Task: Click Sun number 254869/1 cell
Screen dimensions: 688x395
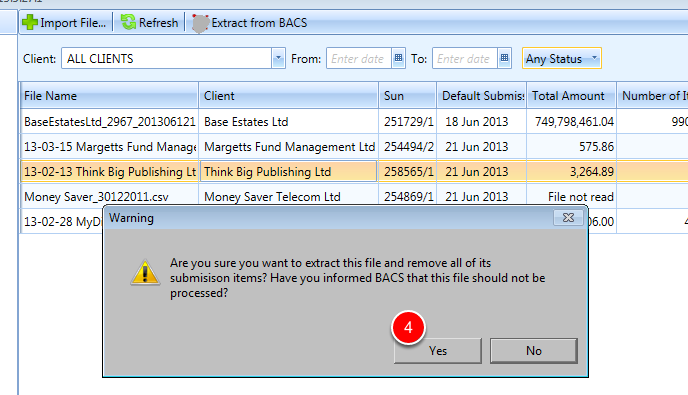Action: click(x=408, y=195)
